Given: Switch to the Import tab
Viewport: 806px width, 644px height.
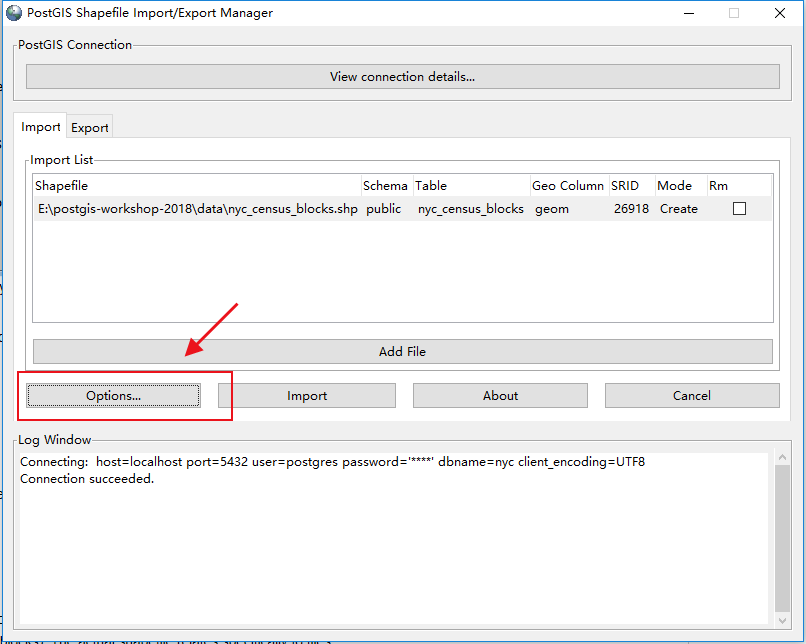Looking at the screenshot, I should (x=41, y=126).
